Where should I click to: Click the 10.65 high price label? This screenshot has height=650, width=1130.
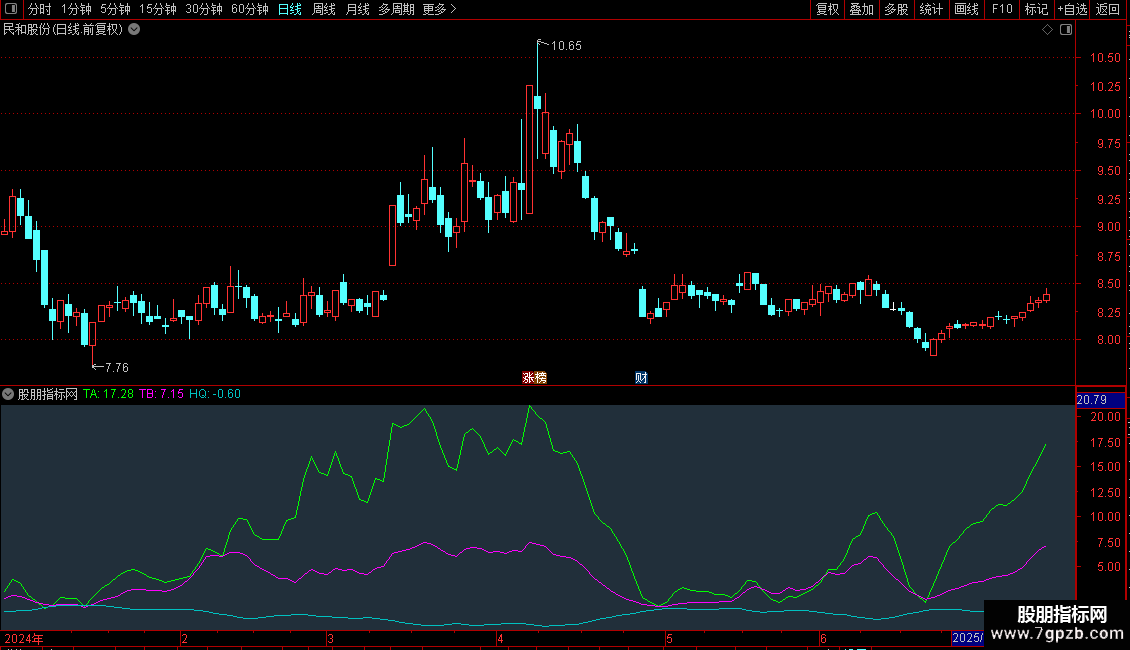[x=566, y=45]
